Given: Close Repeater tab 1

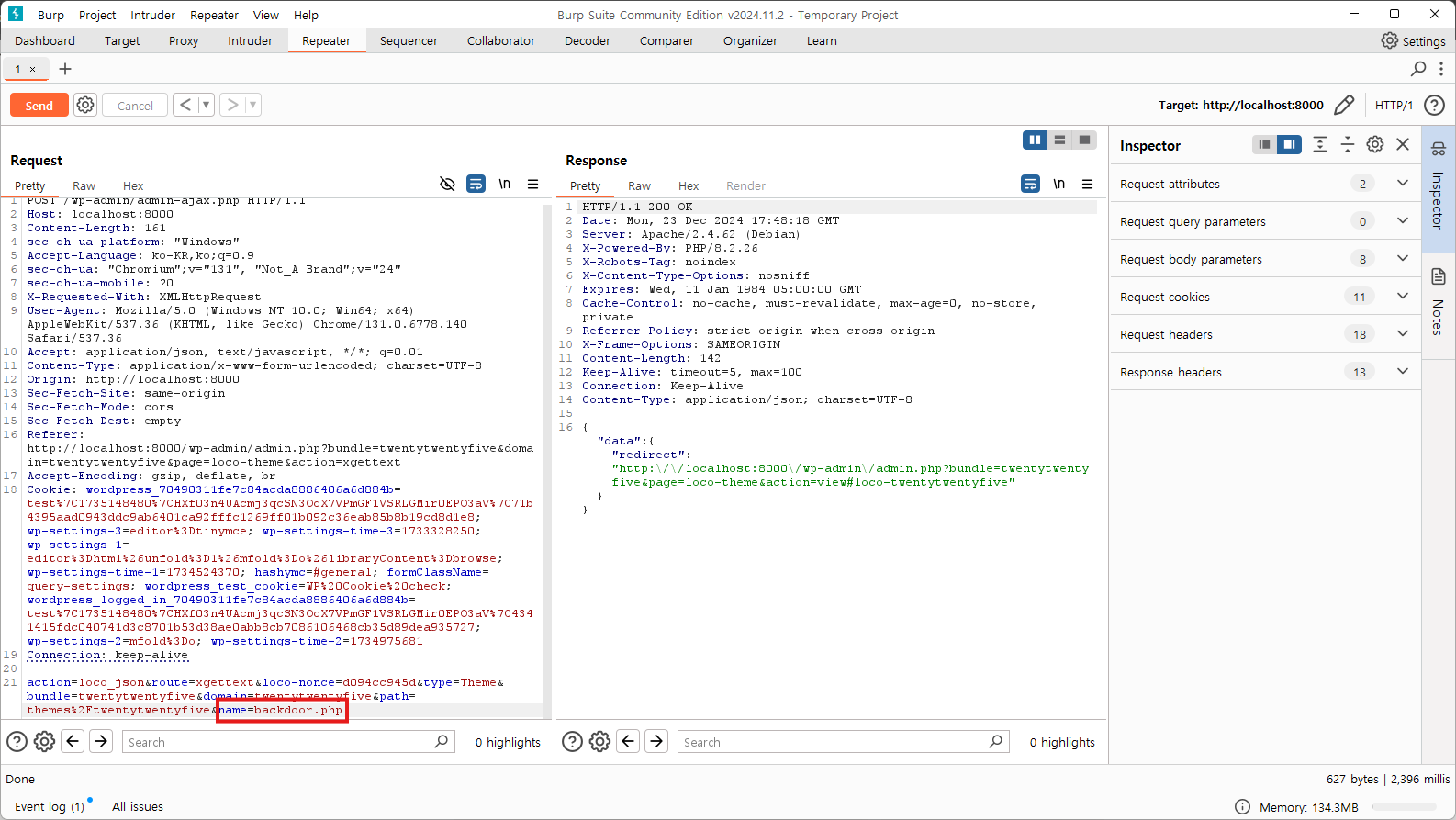Looking at the screenshot, I should [33, 69].
